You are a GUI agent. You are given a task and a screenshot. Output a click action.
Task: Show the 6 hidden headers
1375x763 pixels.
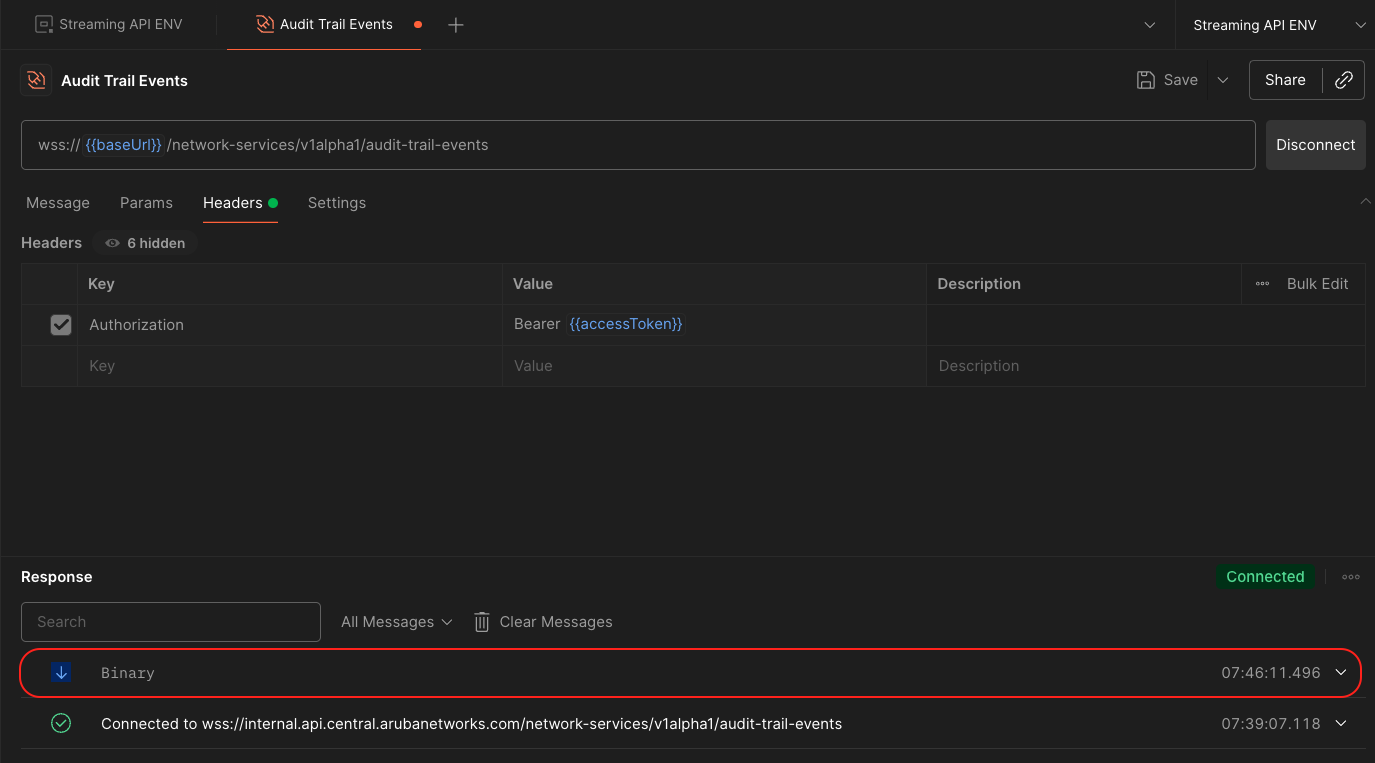pos(145,243)
